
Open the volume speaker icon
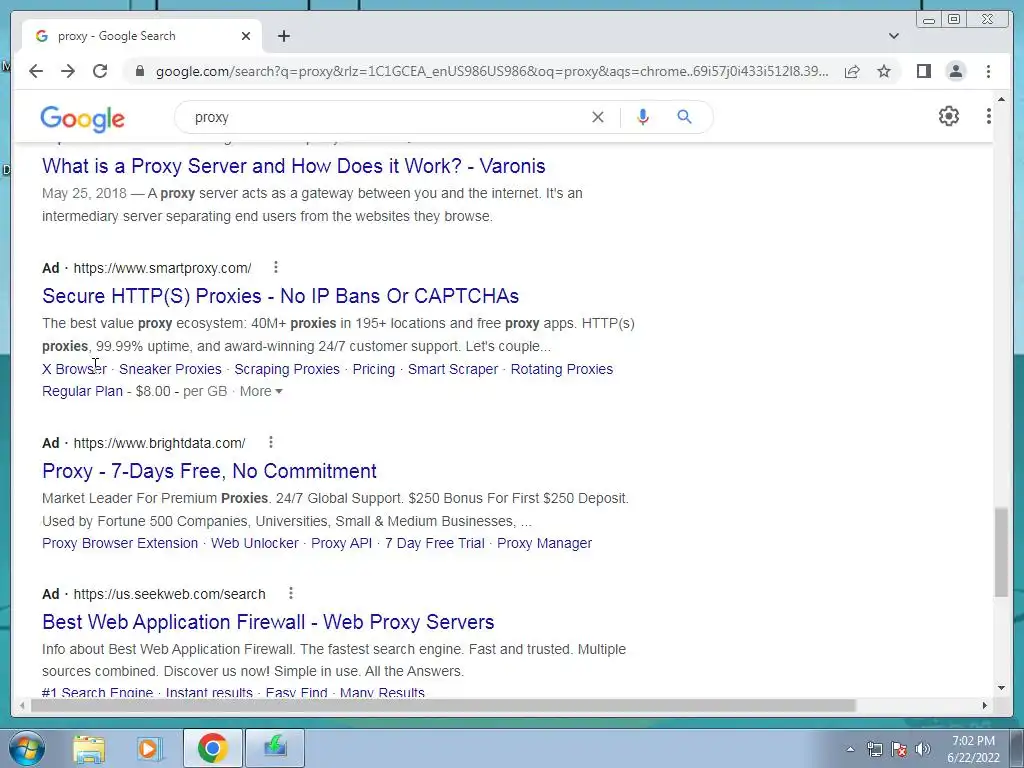pos(923,749)
